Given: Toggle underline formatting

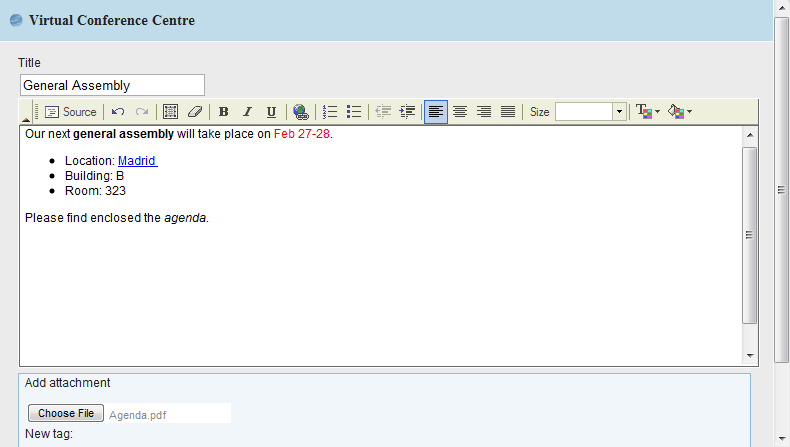Looking at the screenshot, I should 271,112.
